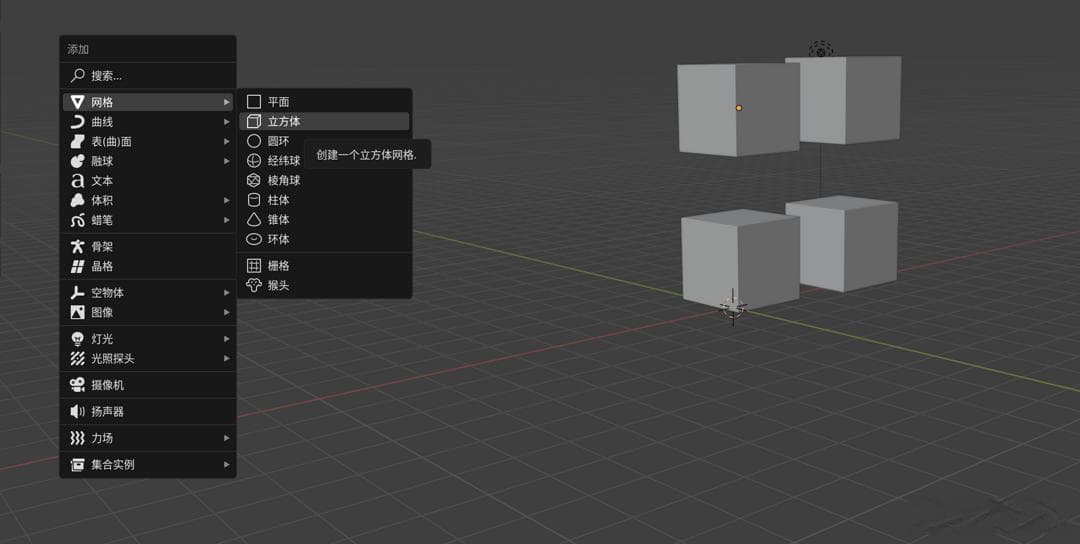
Task: Expand the 体积 submenu arrow
Action: (x=227, y=200)
